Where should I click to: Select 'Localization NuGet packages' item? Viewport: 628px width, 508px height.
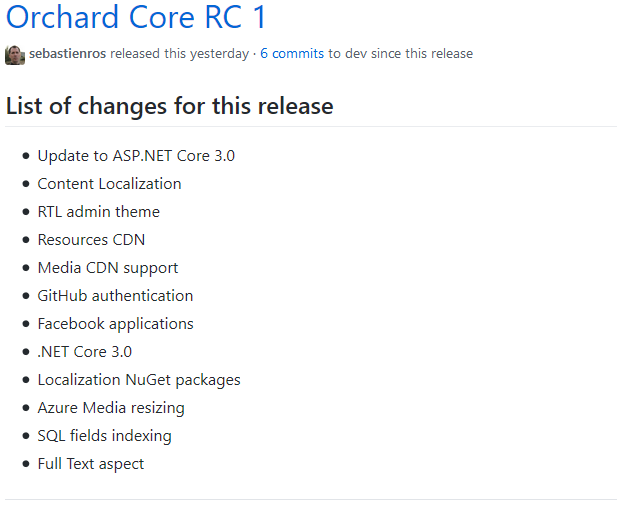pyautogui.click(x=139, y=380)
